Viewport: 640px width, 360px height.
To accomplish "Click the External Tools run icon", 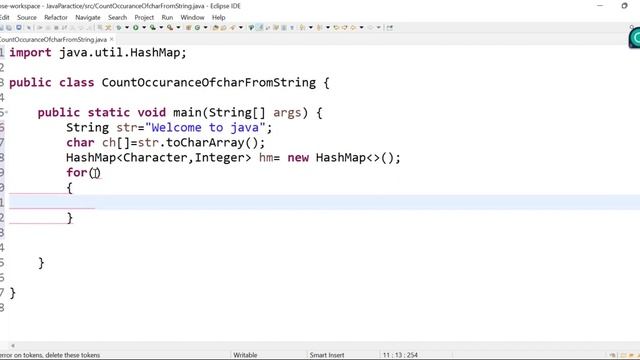I will 170,28.
